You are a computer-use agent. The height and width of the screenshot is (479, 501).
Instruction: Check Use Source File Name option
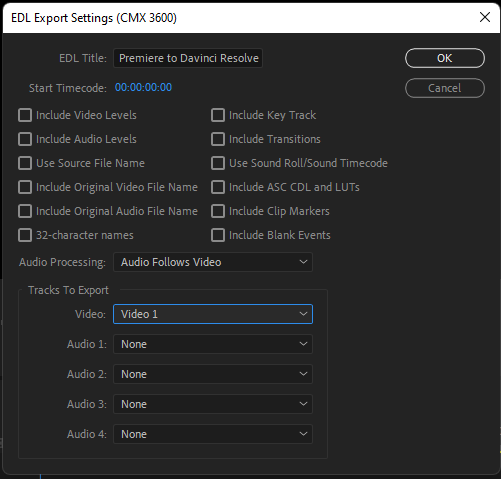[25, 163]
